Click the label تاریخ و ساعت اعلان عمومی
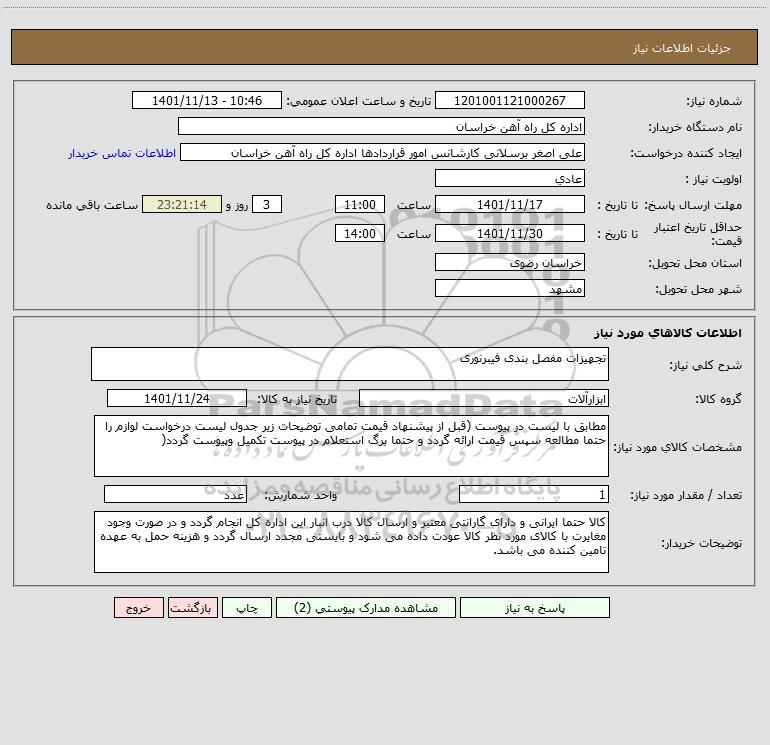 pyautogui.click(x=359, y=102)
